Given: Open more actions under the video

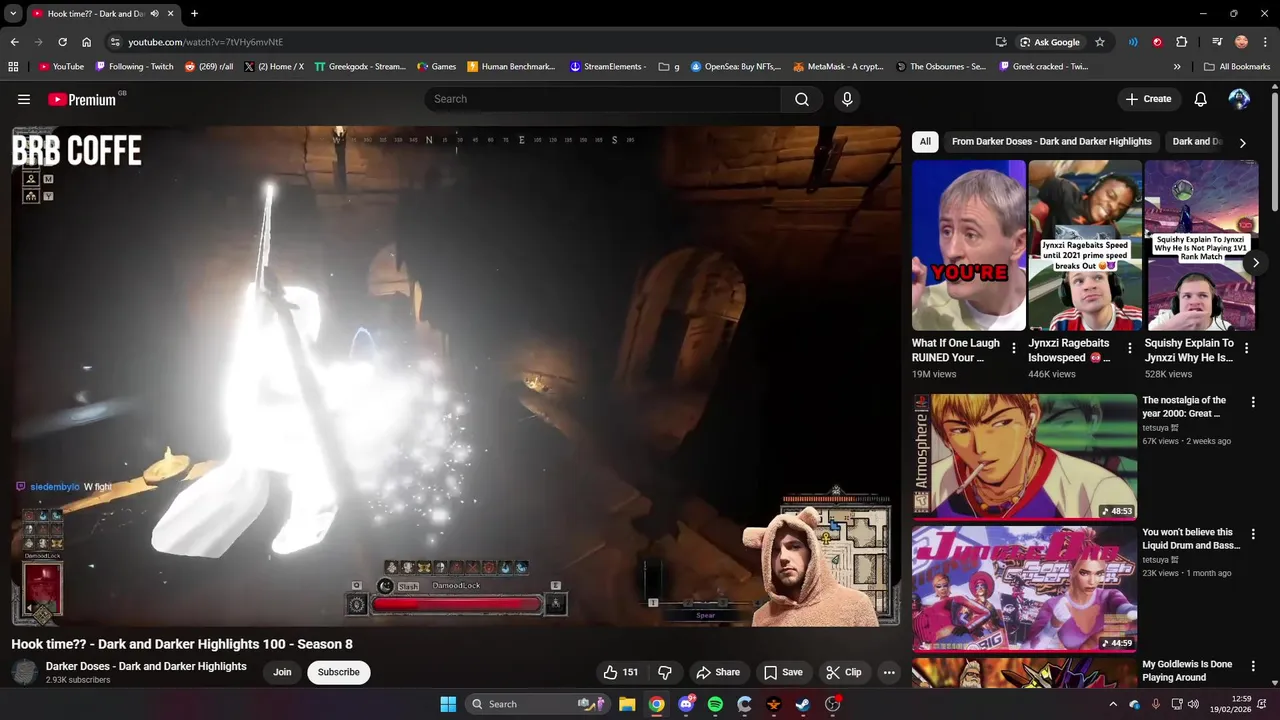Looking at the screenshot, I should tap(889, 672).
